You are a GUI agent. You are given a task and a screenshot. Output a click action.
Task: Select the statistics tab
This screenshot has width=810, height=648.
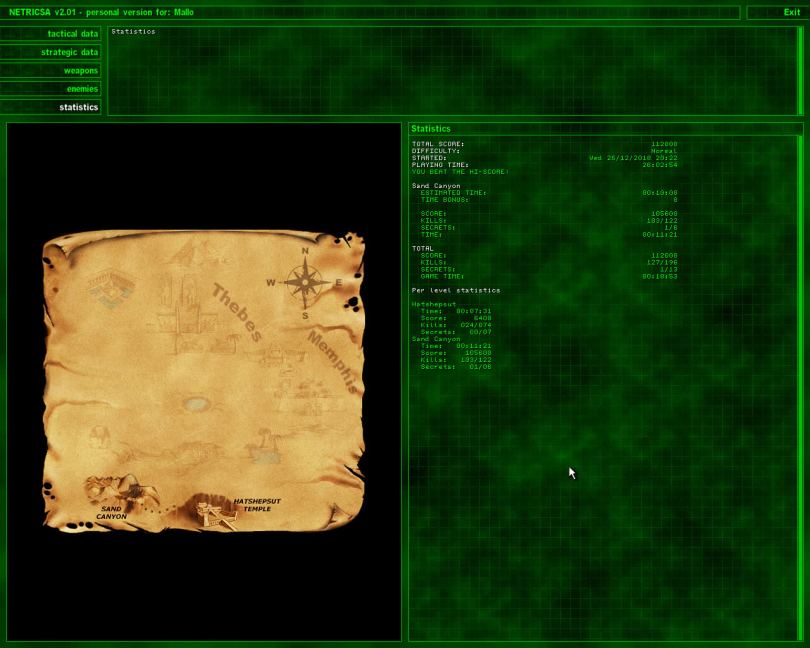51,107
